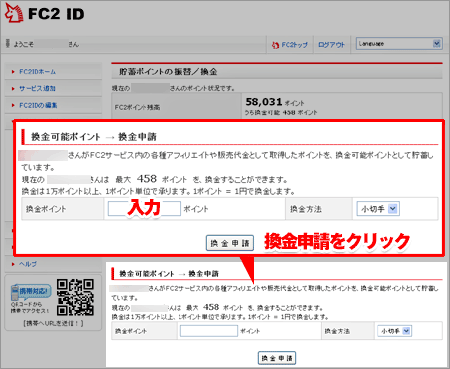The width and height of the screenshot is (450, 369).
Task: Click the 換金申請 button in callout
Action: (230, 243)
